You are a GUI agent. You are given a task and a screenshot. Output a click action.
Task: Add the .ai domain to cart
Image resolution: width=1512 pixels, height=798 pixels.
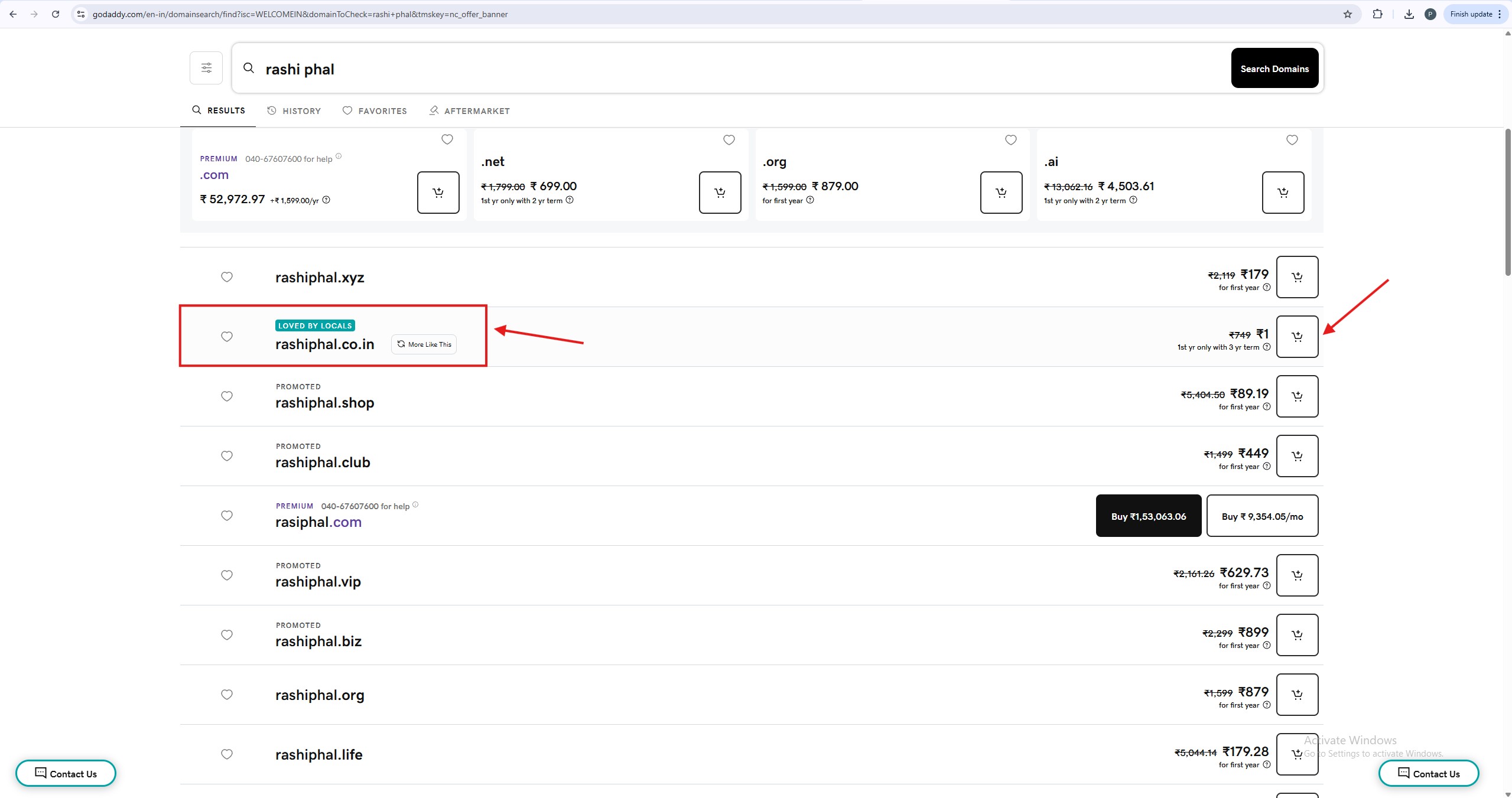[x=1283, y=193]
